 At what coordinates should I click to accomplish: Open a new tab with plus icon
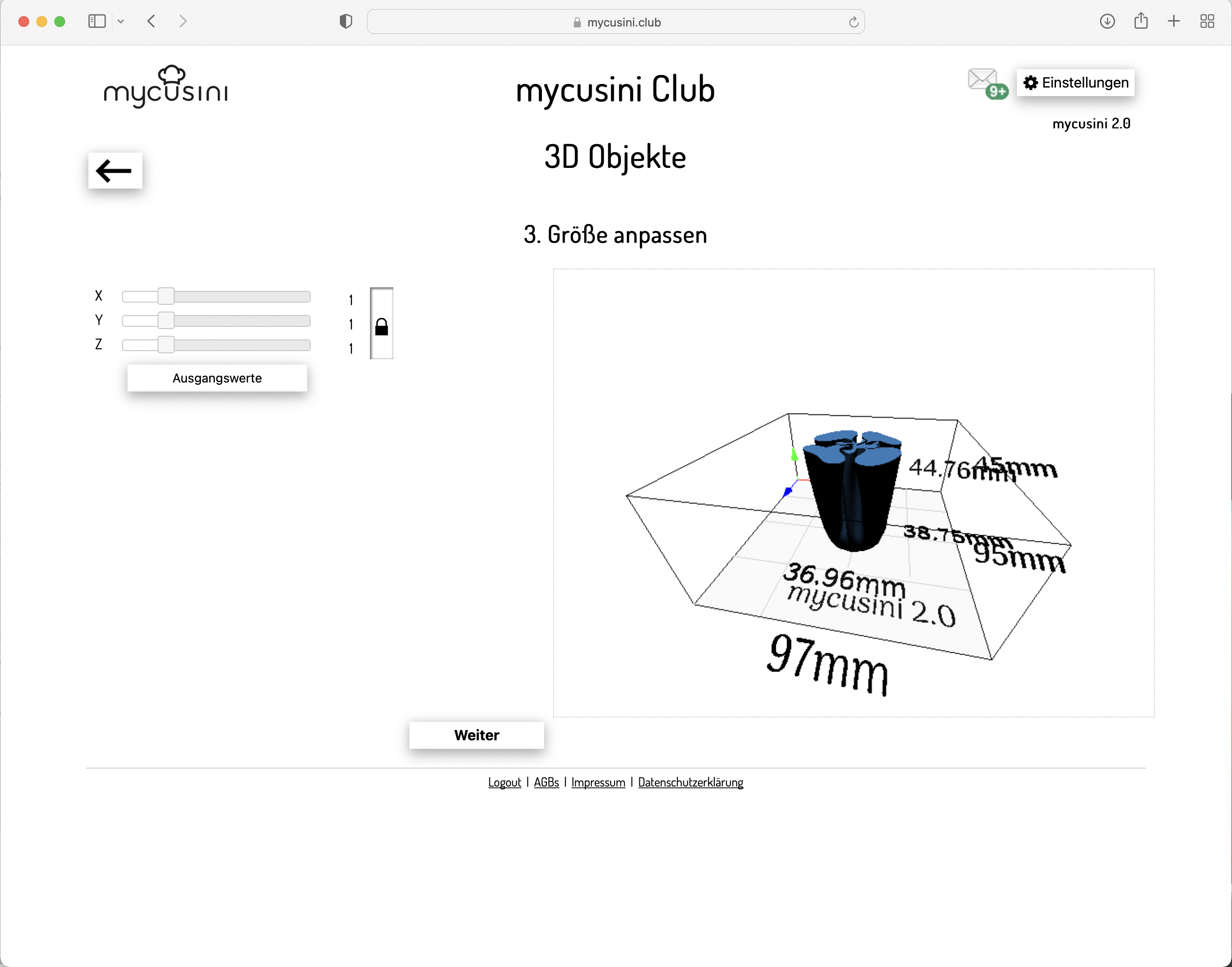pyautogui.click(x=1174, y=22)
